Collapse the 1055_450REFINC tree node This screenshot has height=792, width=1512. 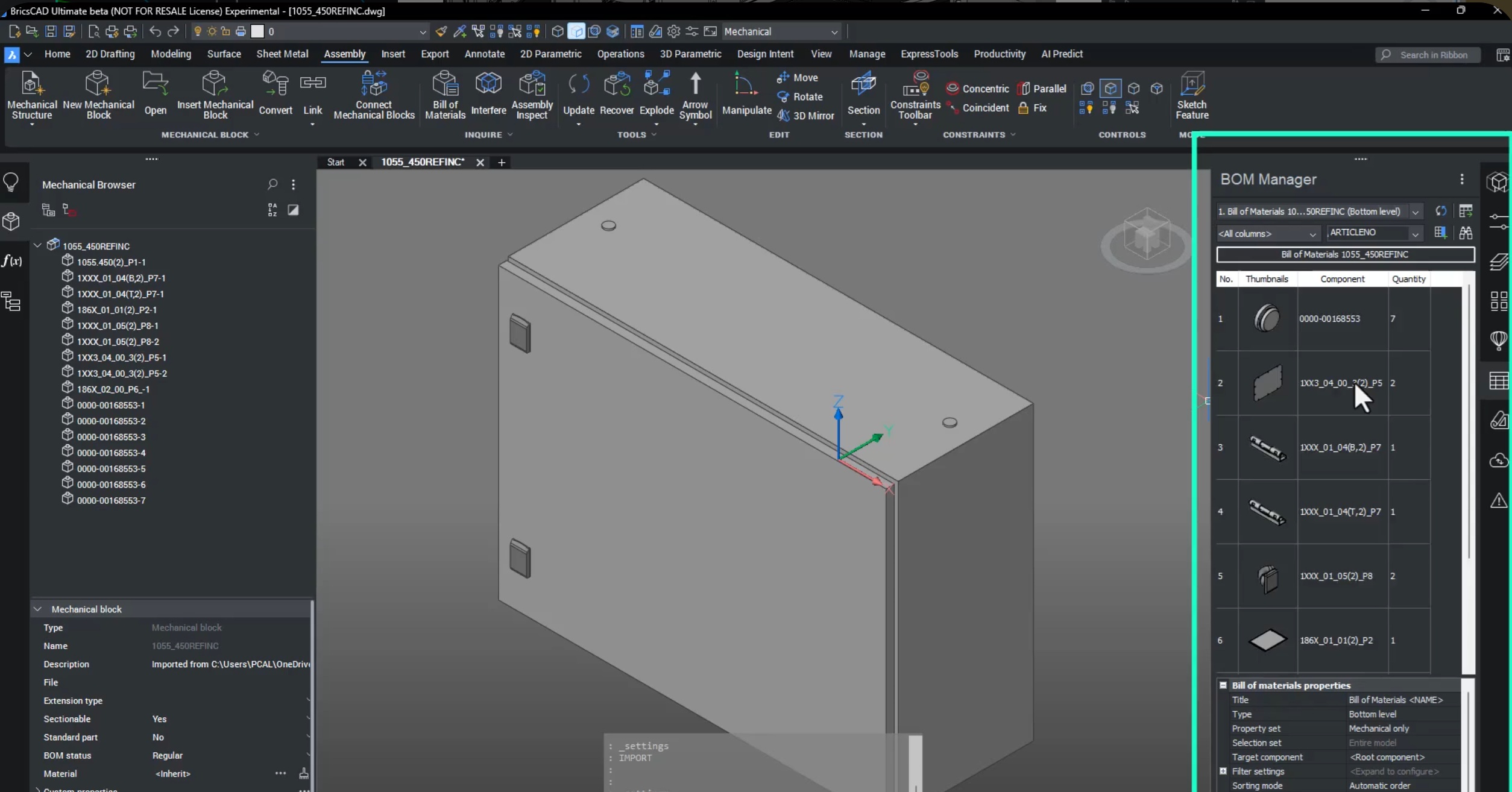pyautogui.click(x=37, y=245)
